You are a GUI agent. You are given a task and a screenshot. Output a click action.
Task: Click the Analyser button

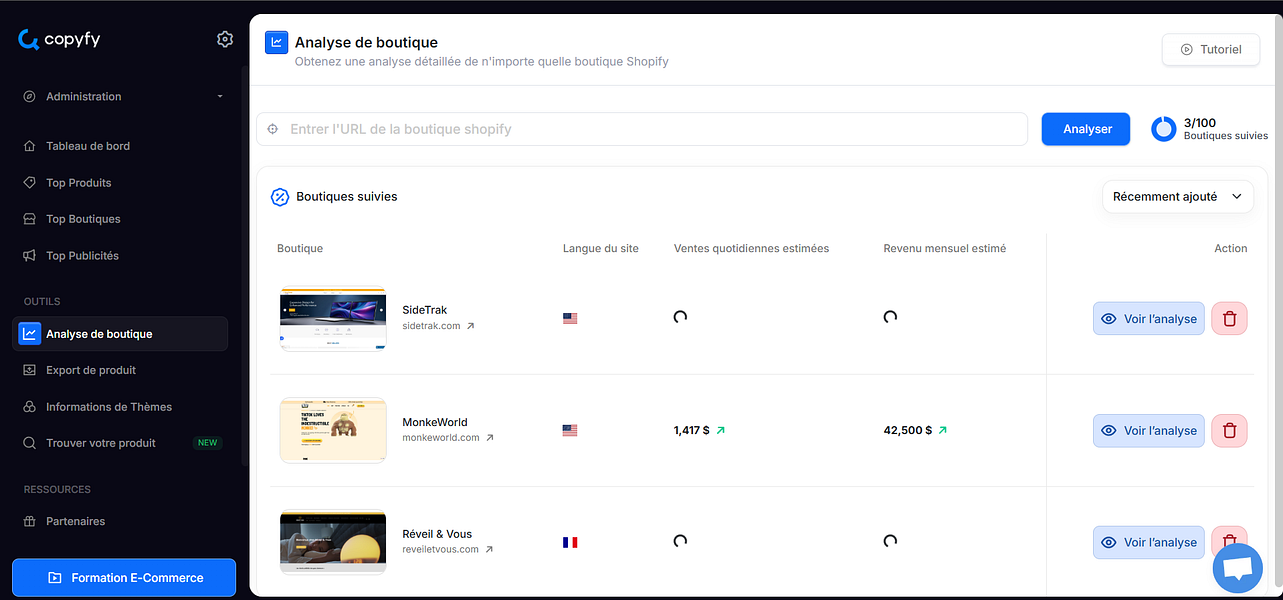click(x=1087, y=129)
